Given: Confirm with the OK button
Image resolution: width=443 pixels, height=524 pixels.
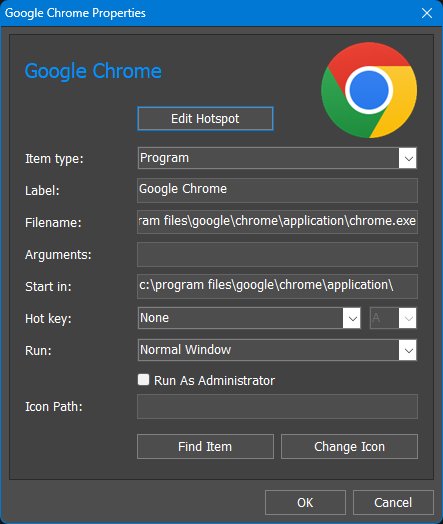Looking at the screenshot, I should (x=305, y=503).
